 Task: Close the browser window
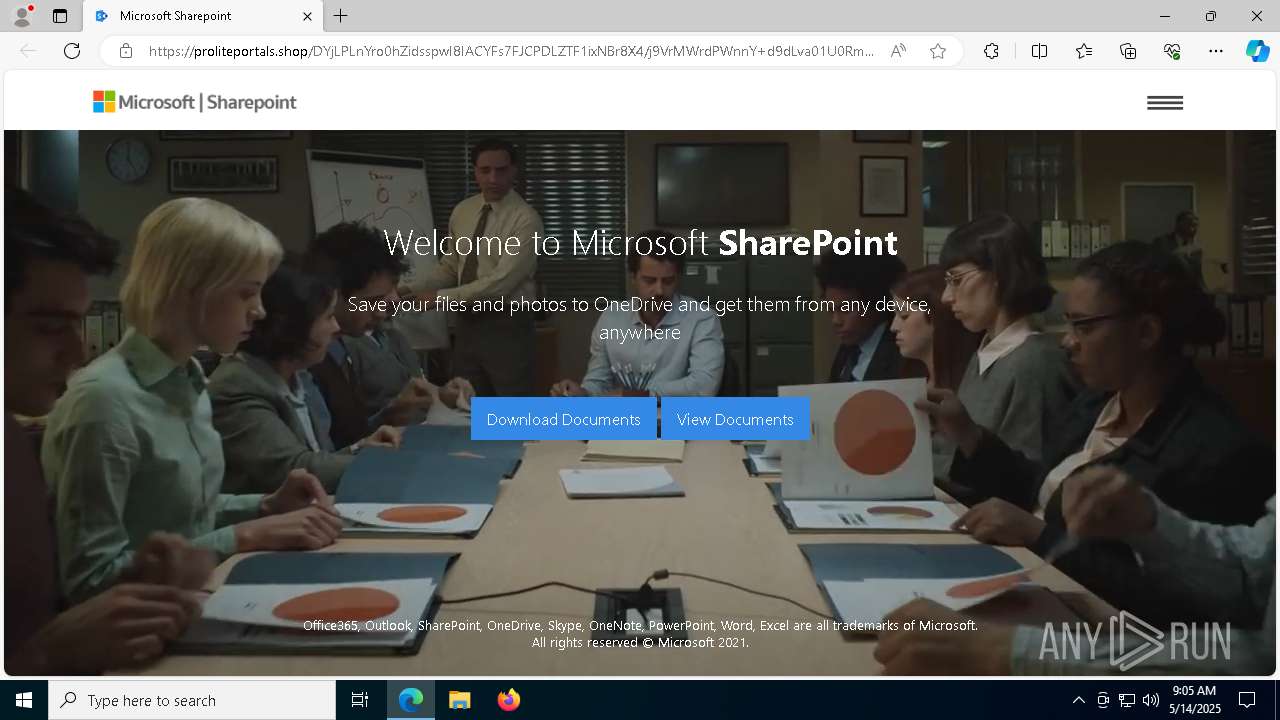coord(1257,16)
